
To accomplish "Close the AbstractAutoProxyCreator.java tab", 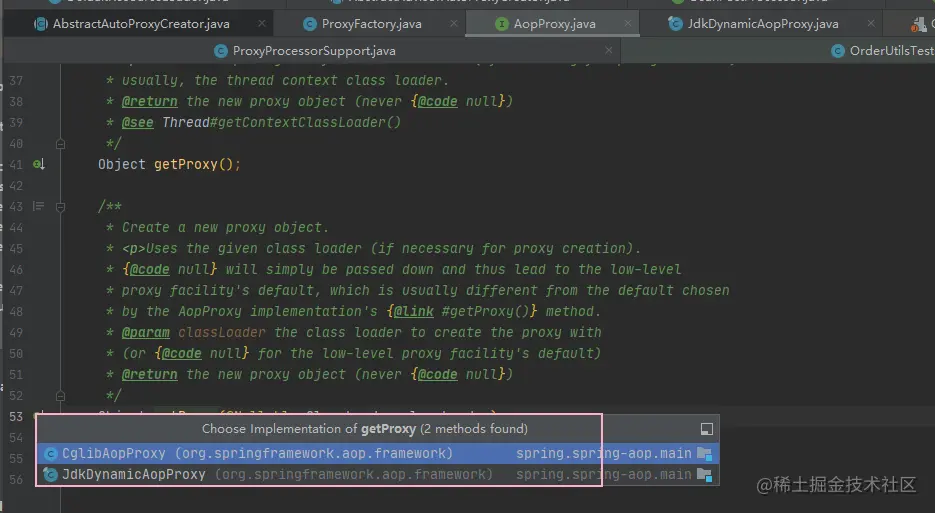I will coord(262,23).
